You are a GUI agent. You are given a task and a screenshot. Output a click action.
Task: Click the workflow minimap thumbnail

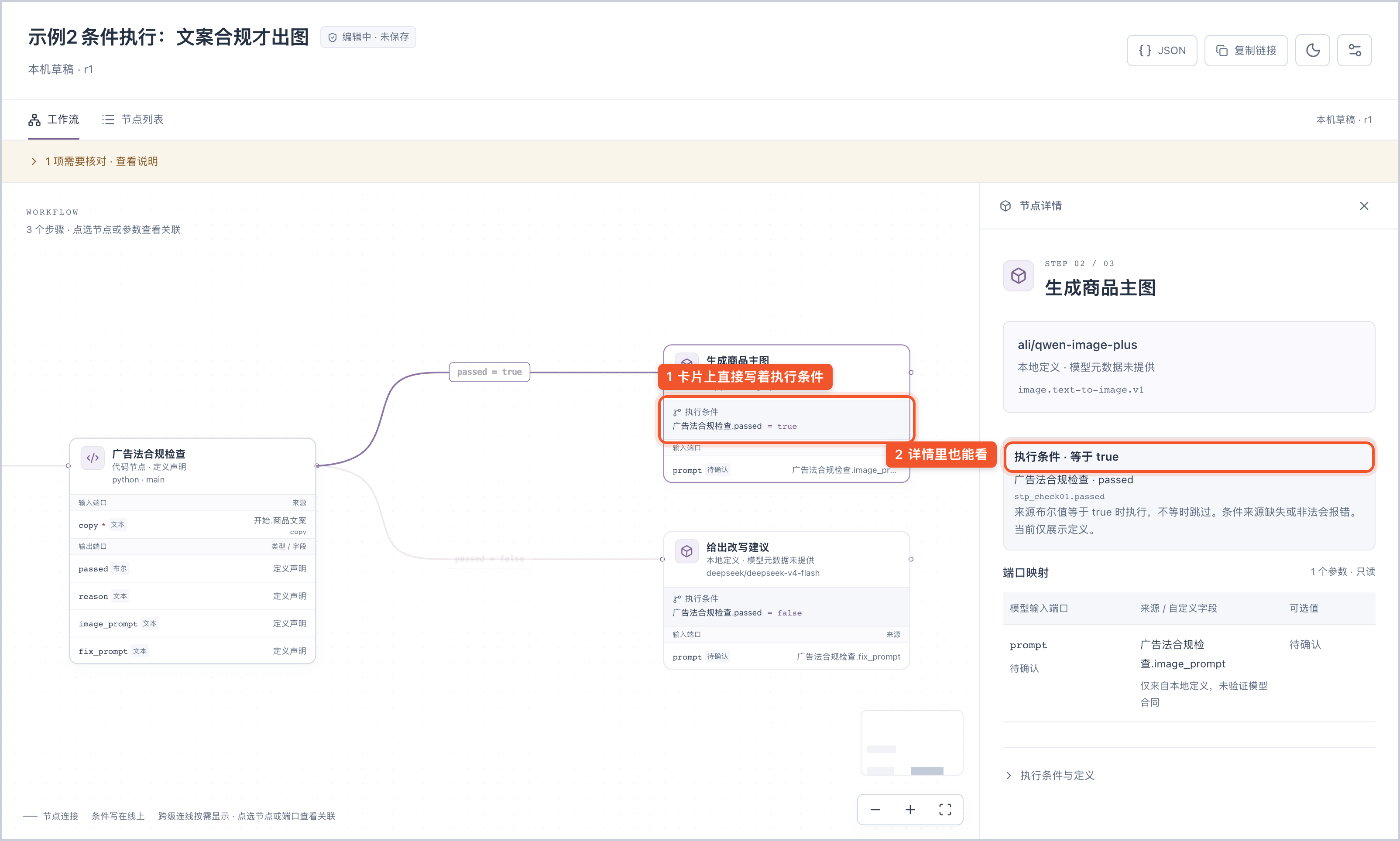[911, 742]
